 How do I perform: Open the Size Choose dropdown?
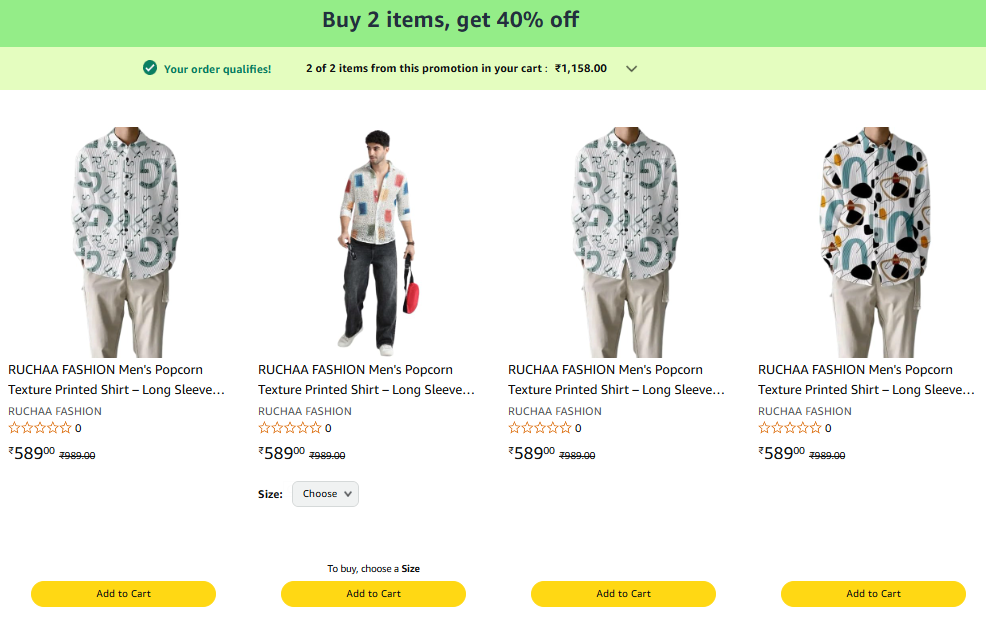click(325, 494)
